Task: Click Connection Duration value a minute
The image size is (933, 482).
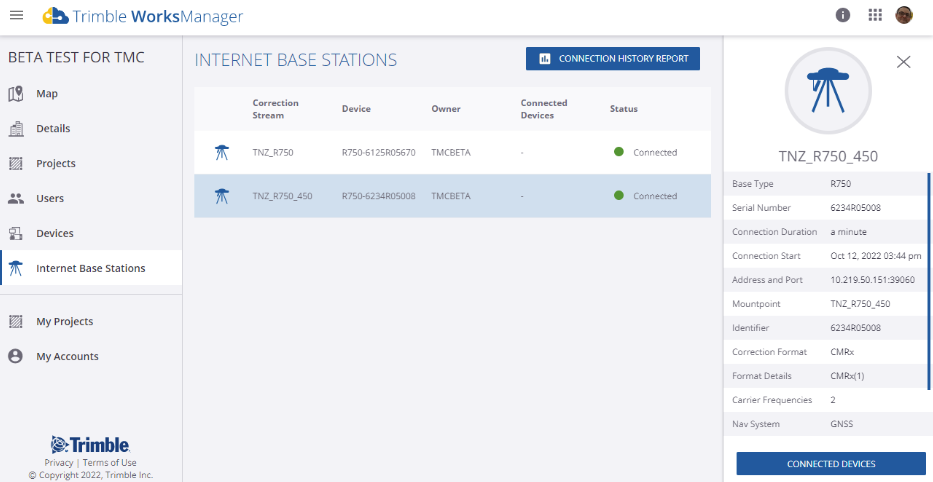Action: (x=848, y=232)
